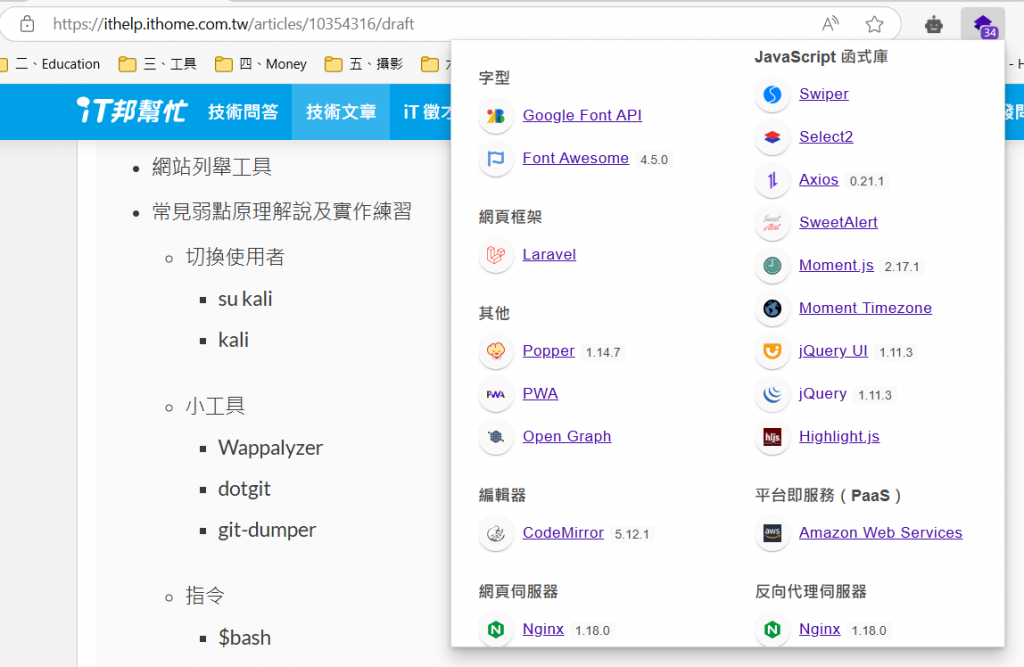Click the Amazon Web Services logo icon
This screenshot has width=1024, height=667.
772,533
